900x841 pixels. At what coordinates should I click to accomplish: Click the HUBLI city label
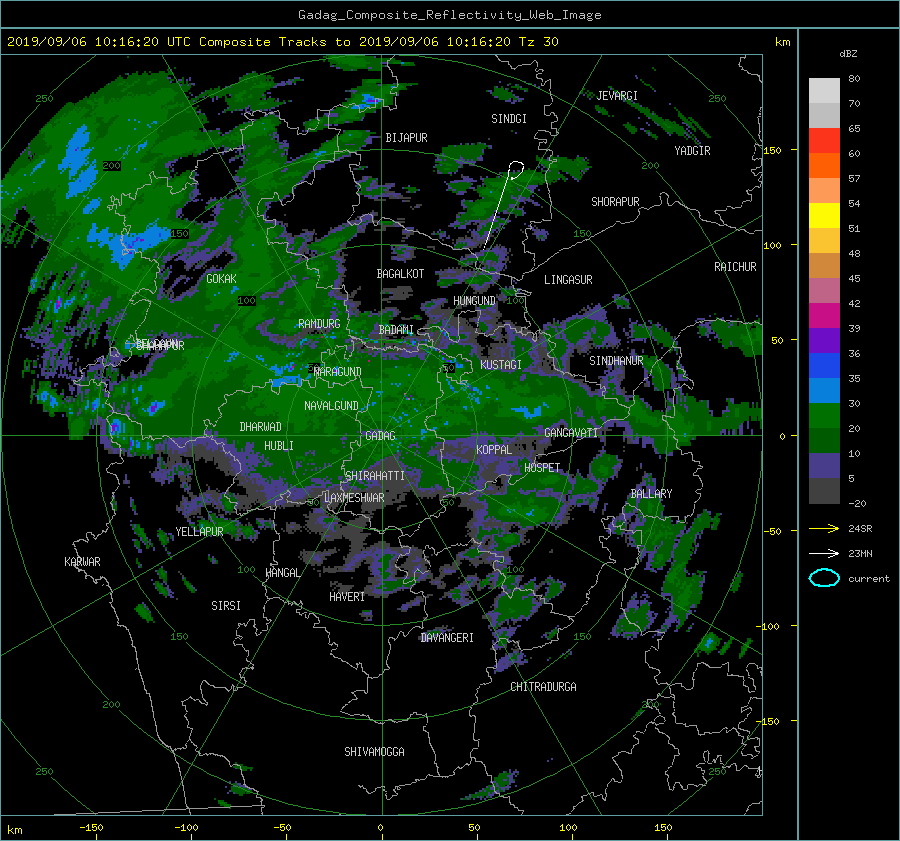[279, 446]
